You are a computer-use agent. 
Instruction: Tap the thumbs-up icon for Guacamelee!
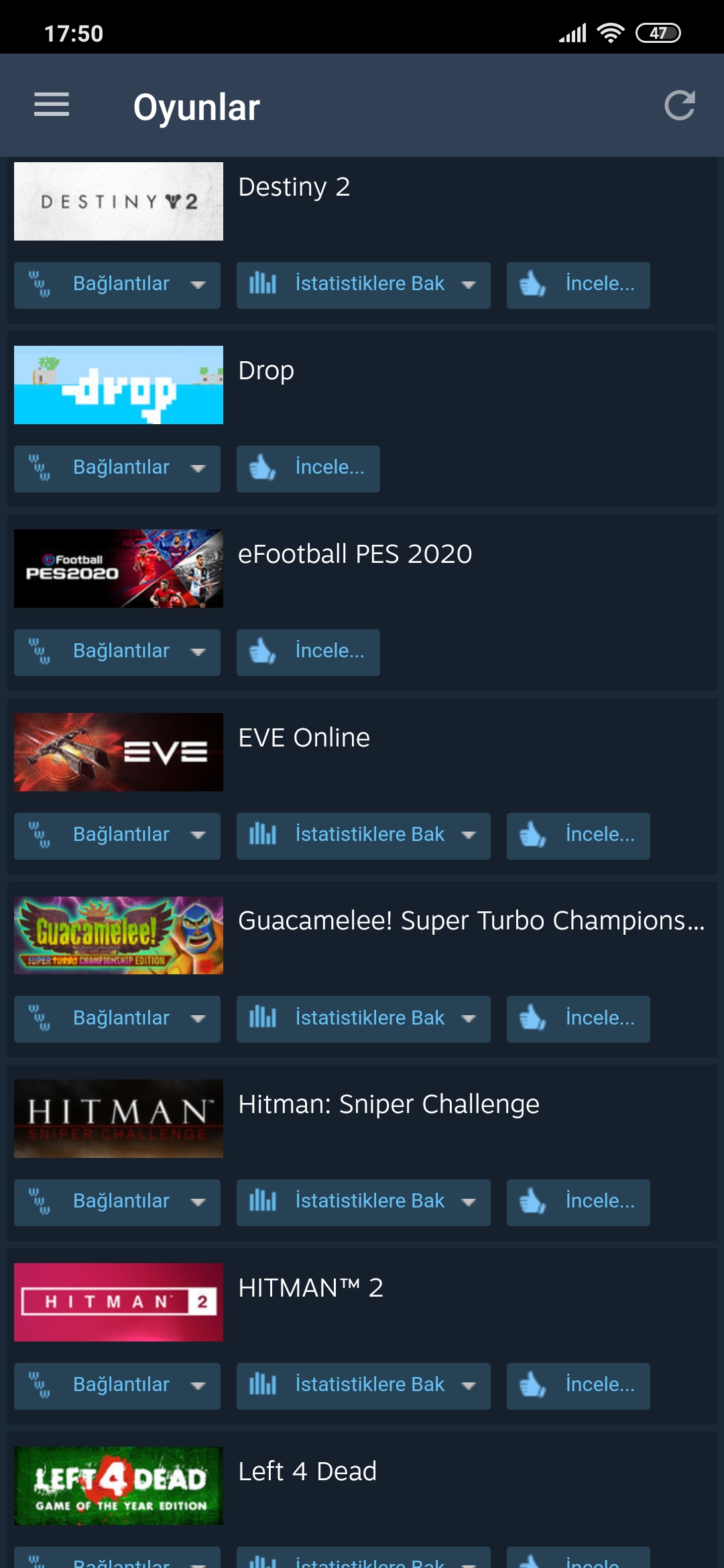coord(532,1018)
